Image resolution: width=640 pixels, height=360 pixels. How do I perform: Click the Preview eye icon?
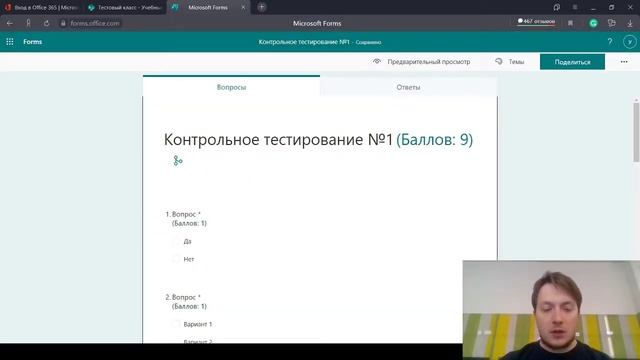coord(377,62)
